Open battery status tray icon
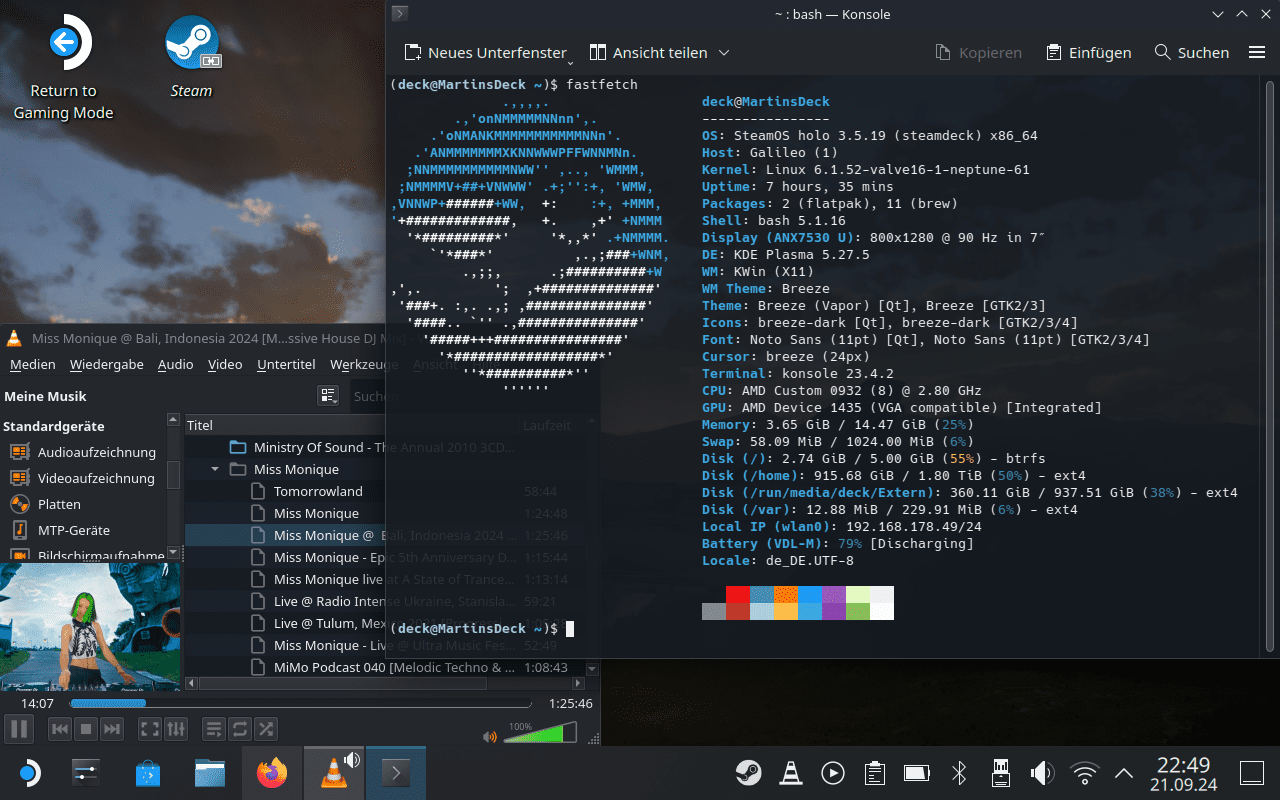Image resolution: width=1280 pixels, height=800 pixels. click(x=917, y=773)
